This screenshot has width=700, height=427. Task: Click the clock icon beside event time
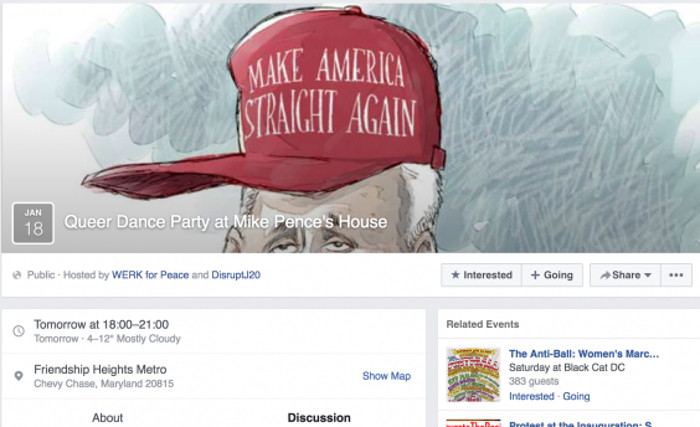coord(18,331)
